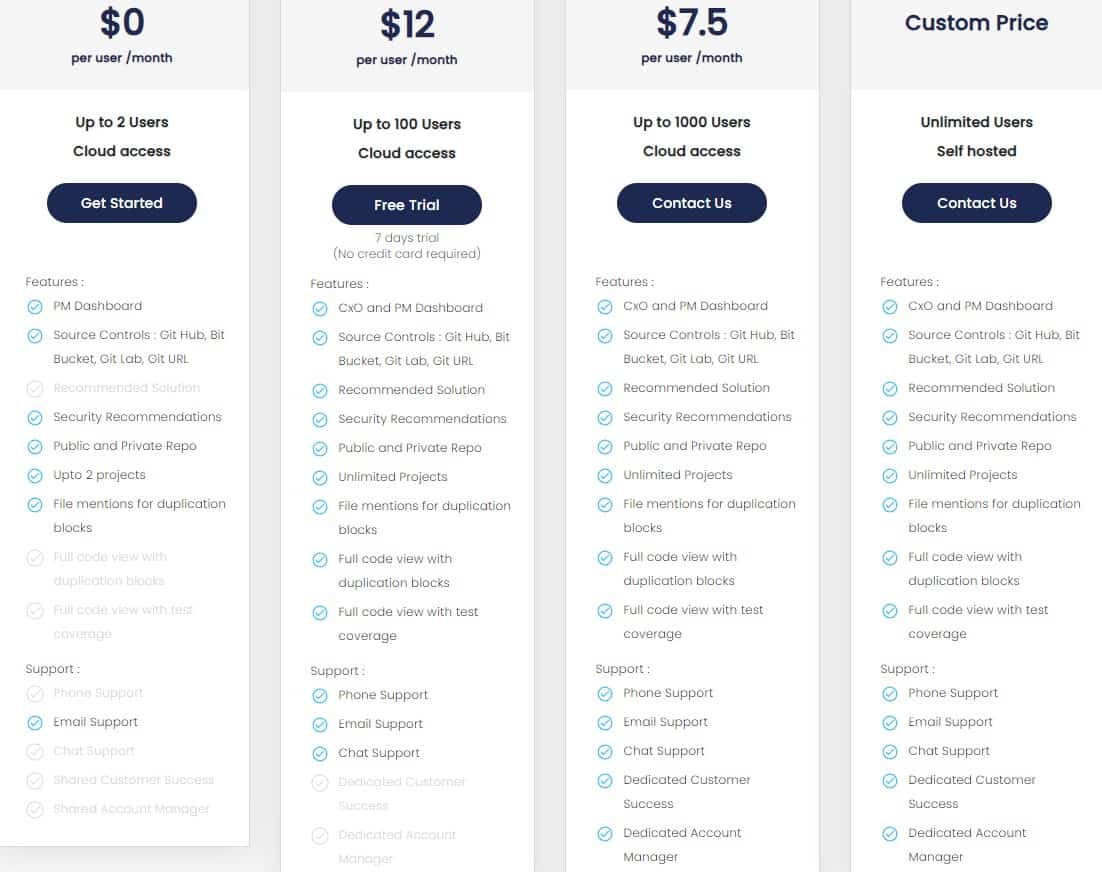Click Public and Private Repo icon in $7.5 plan
The image size is (1102, 872).
tap(605, 446)
